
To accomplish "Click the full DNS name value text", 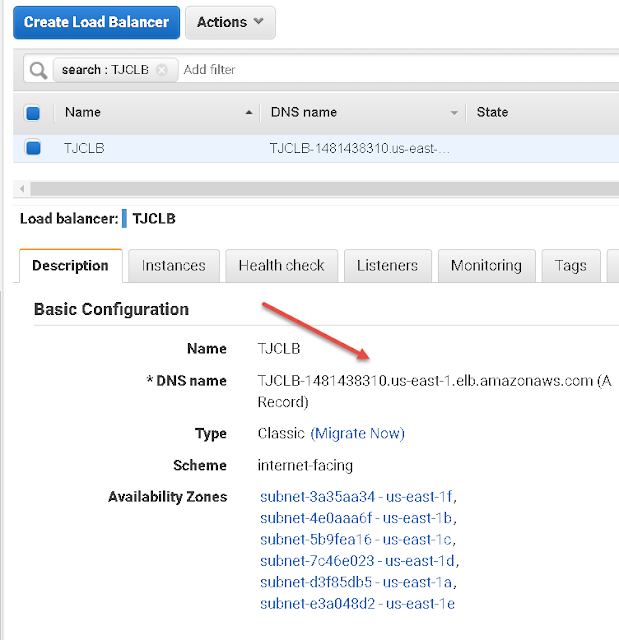I will pyautogui.click(x=435, y=391).
